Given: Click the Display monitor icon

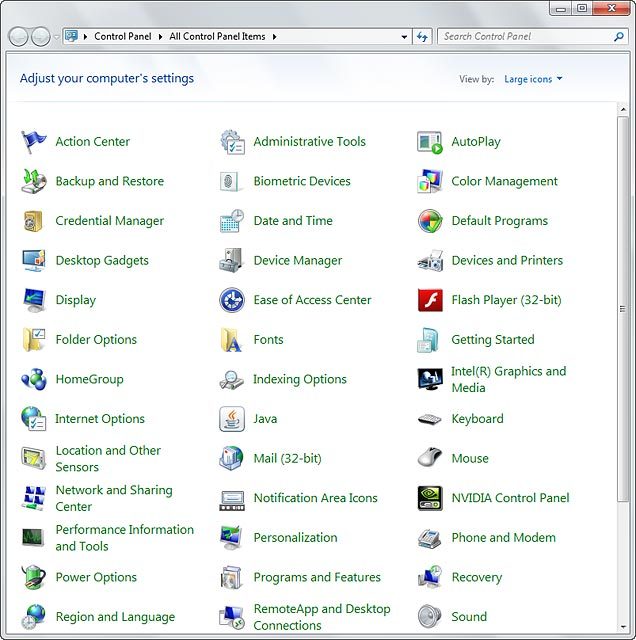Looking at the screenshot, I should (34, 300).
